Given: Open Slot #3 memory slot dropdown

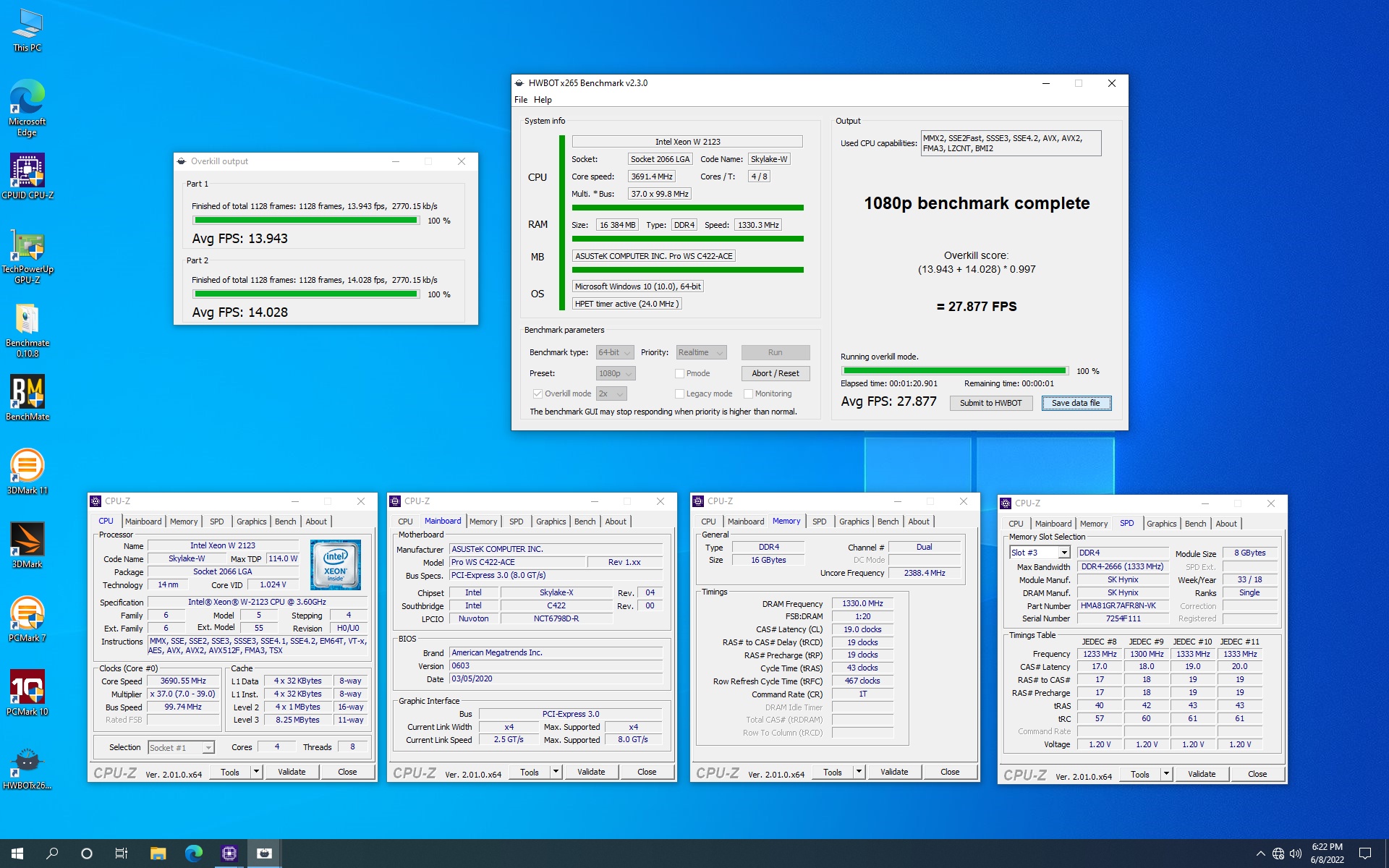Looking at the screenshot, I should (1040, 553).
